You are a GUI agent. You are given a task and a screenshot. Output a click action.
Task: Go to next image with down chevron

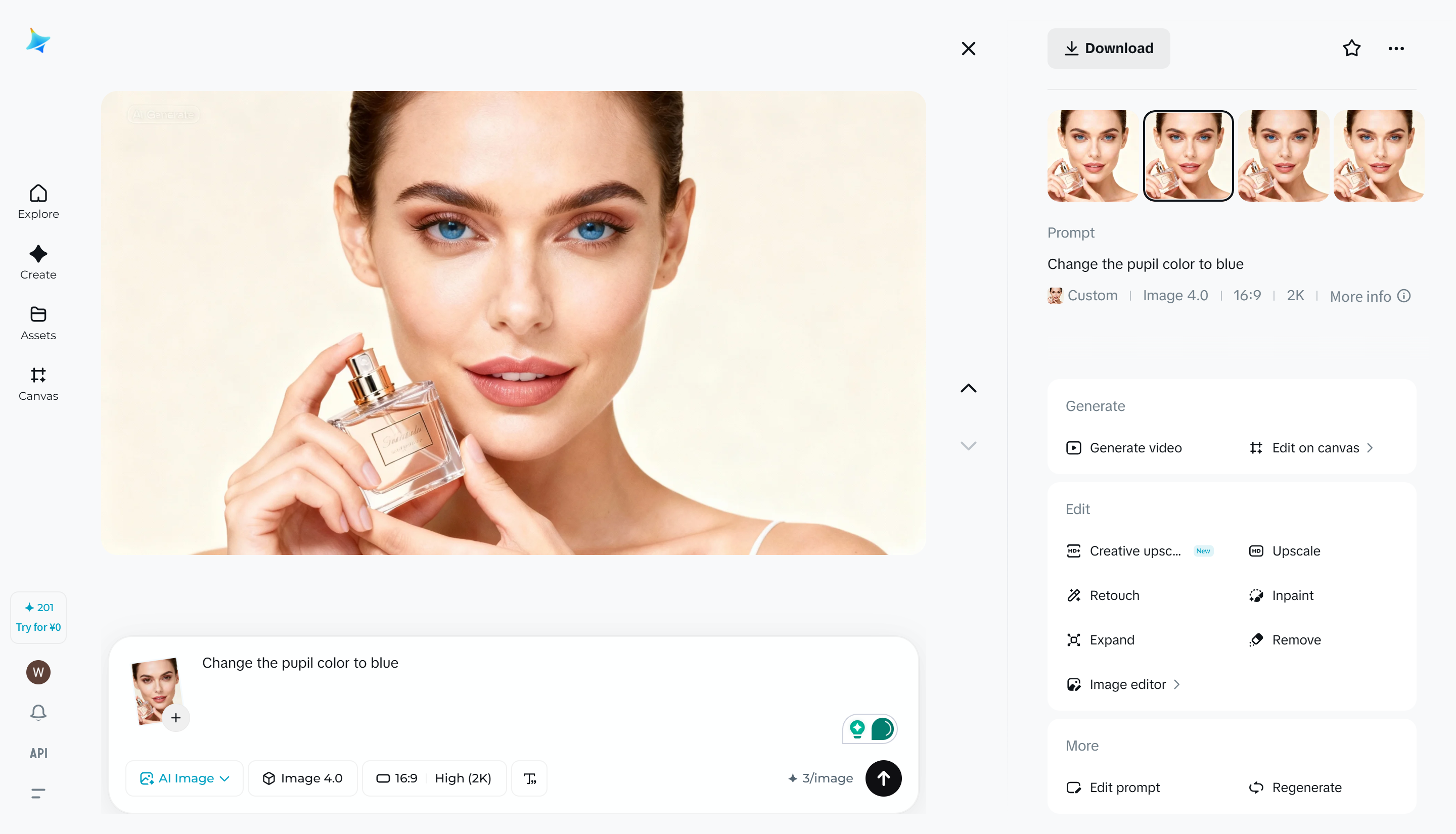(968, 446)
